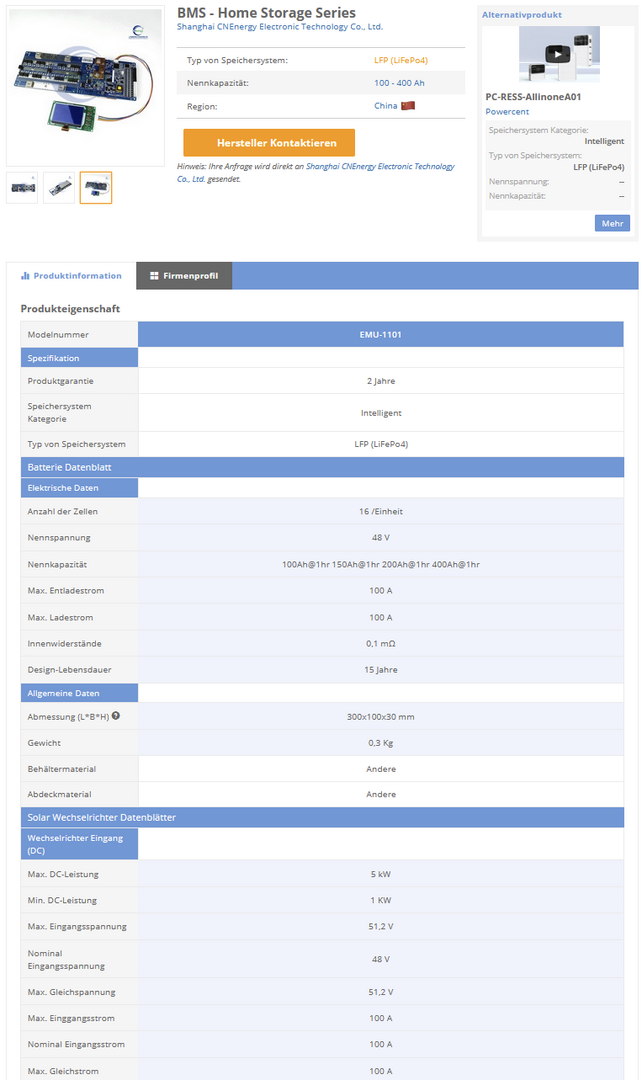The width and height of the screenshot is (642, 1080).
Task: Click the Wechselrichter Eingang (DC) subsection label
Action: coord(79,844)
